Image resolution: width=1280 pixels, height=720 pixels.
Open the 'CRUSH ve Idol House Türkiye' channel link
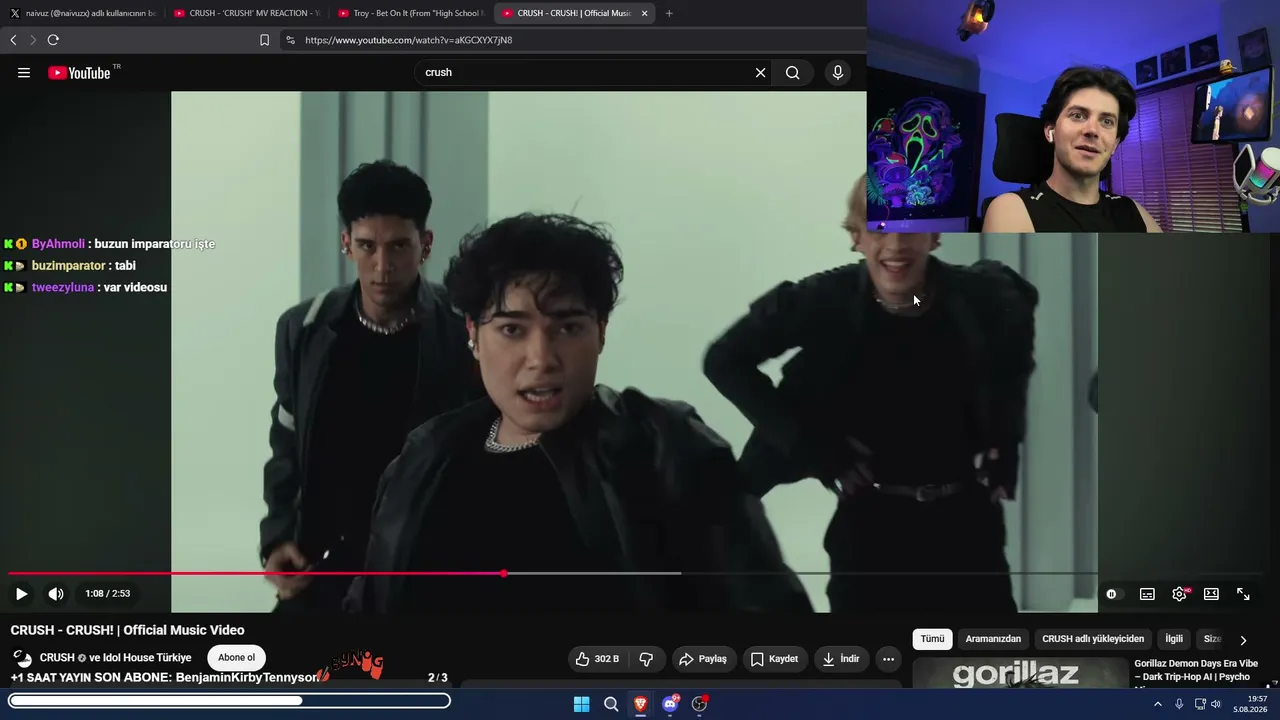(x=115, y=658)
